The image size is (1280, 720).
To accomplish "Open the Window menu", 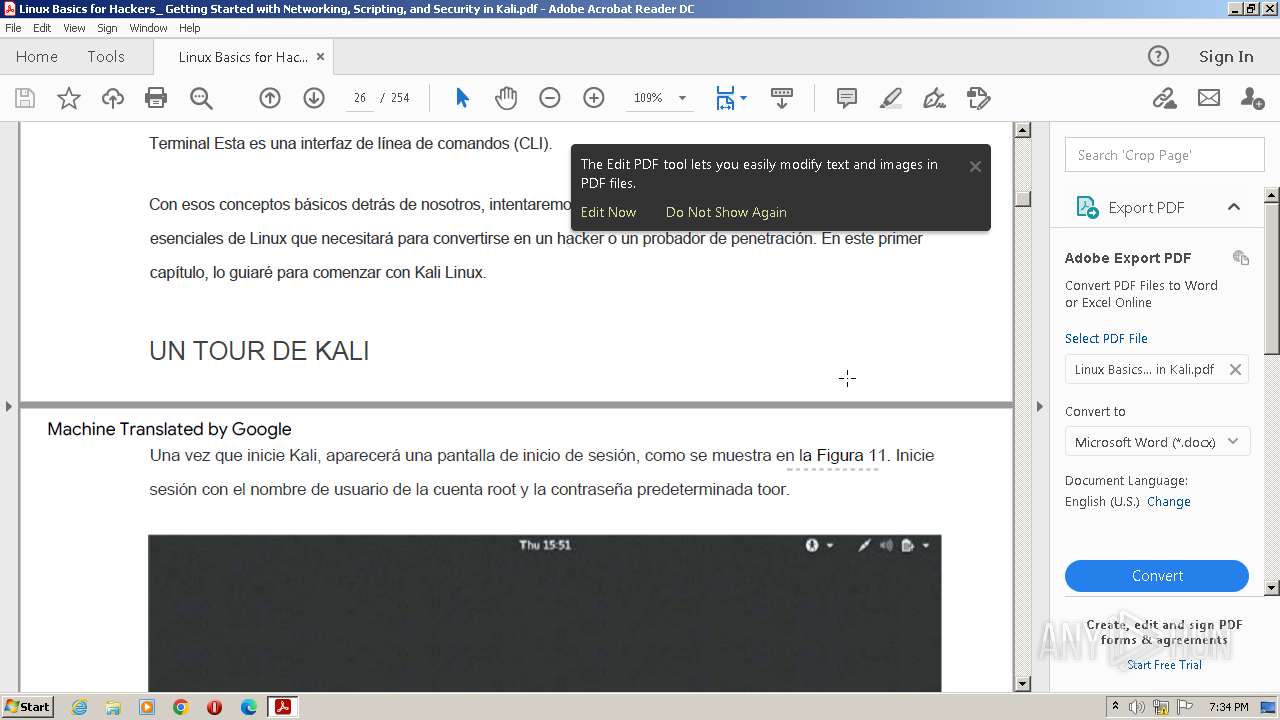I will tap(148, 28).
